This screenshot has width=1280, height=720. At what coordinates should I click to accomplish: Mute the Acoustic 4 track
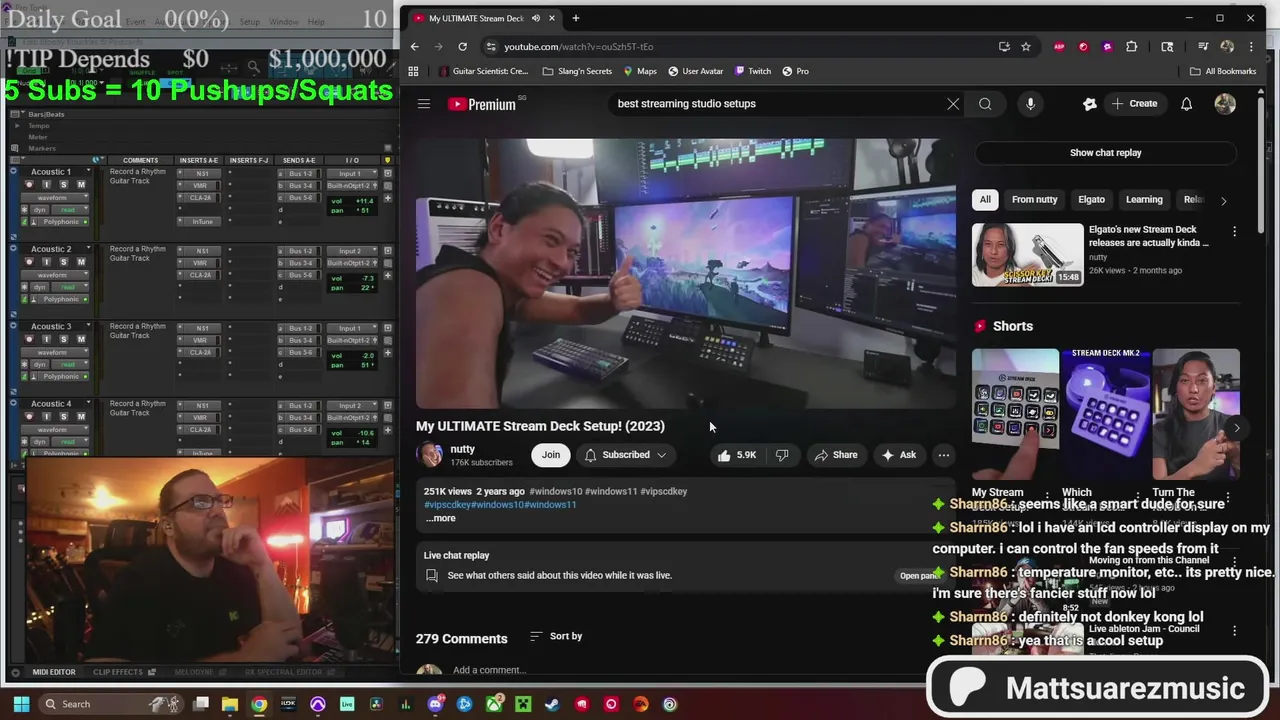80,416
